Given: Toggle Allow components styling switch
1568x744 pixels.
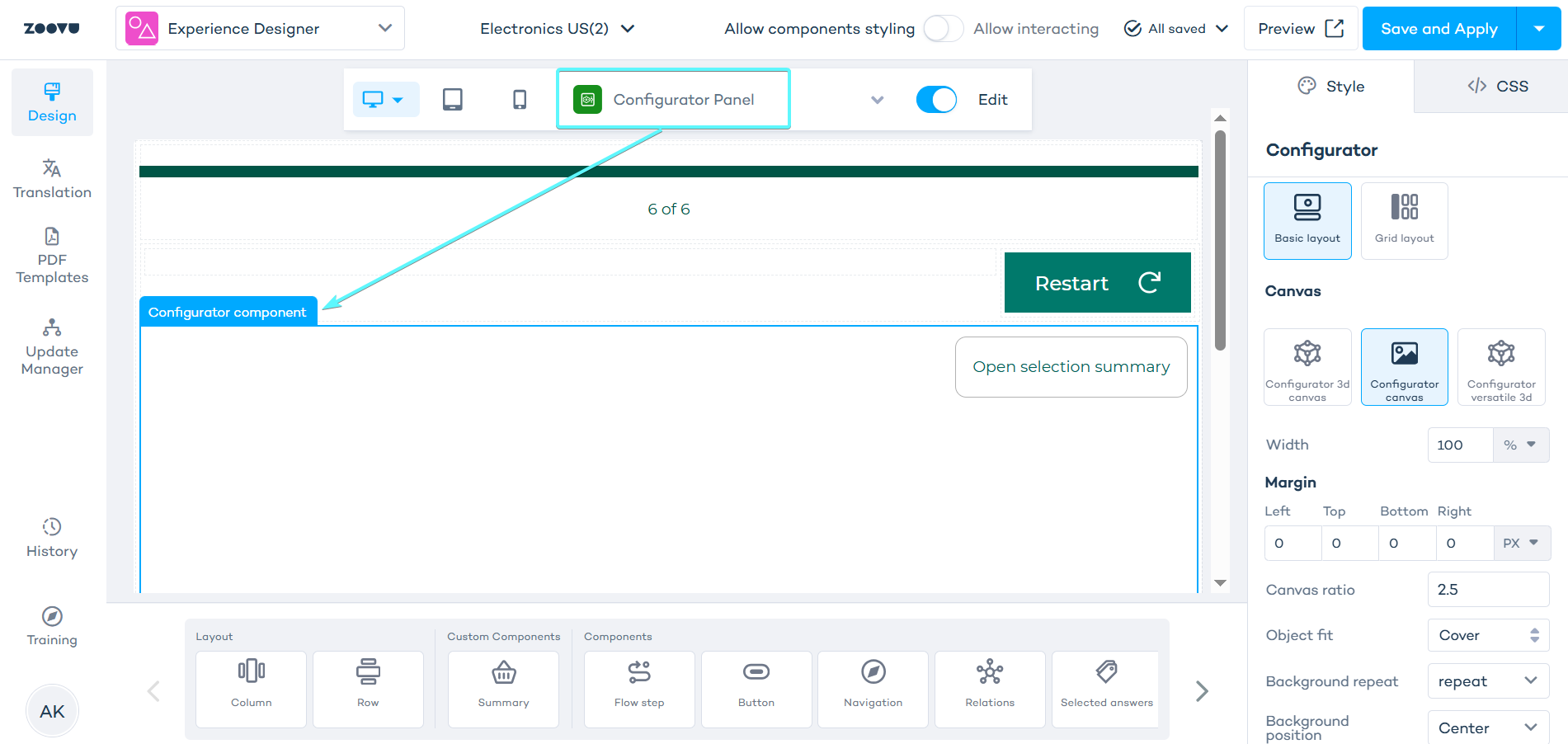Looking at the screenshot, I should pos(943,29).
